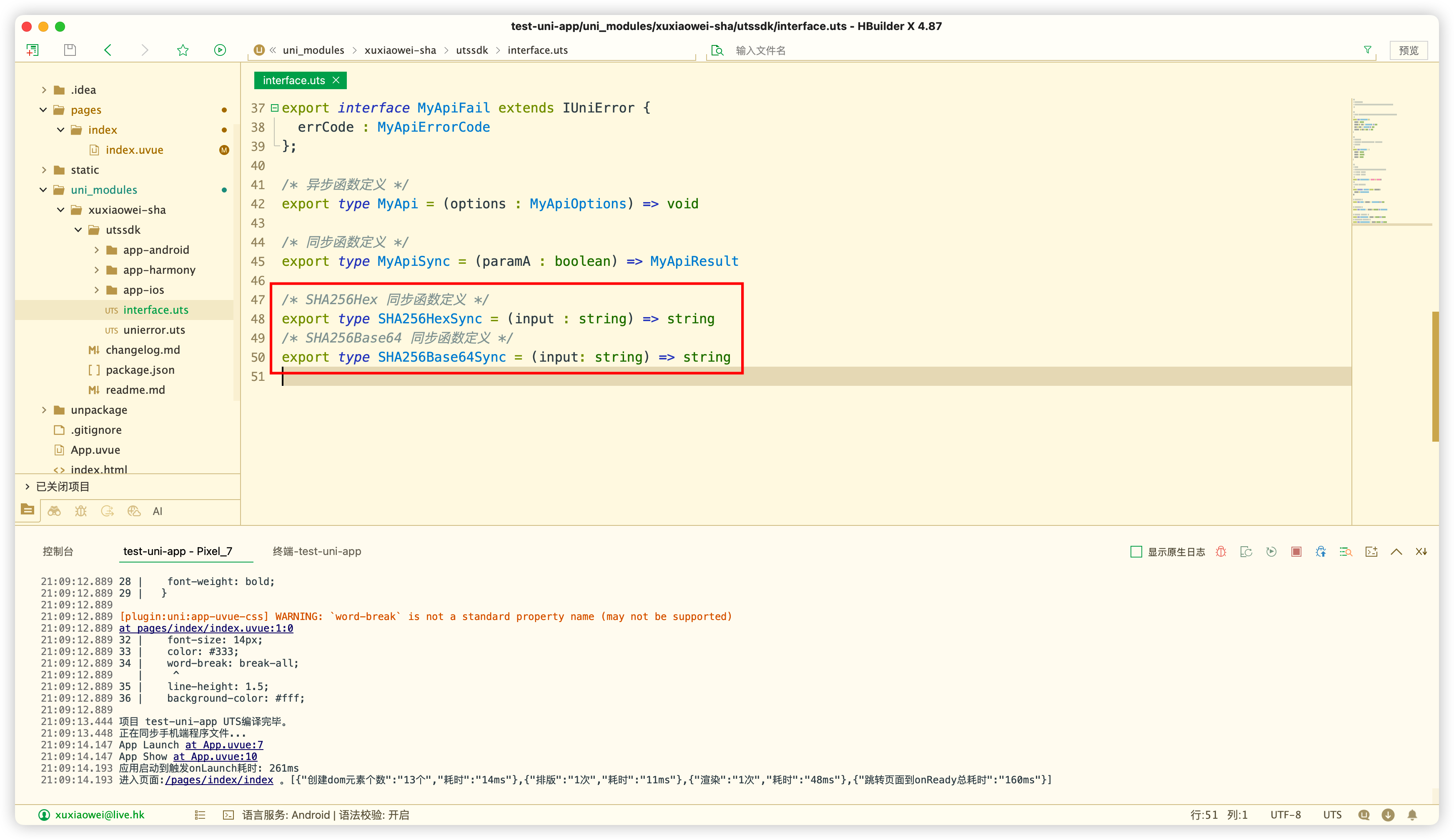Click the debug bug icon in console

click(1221, 552)
